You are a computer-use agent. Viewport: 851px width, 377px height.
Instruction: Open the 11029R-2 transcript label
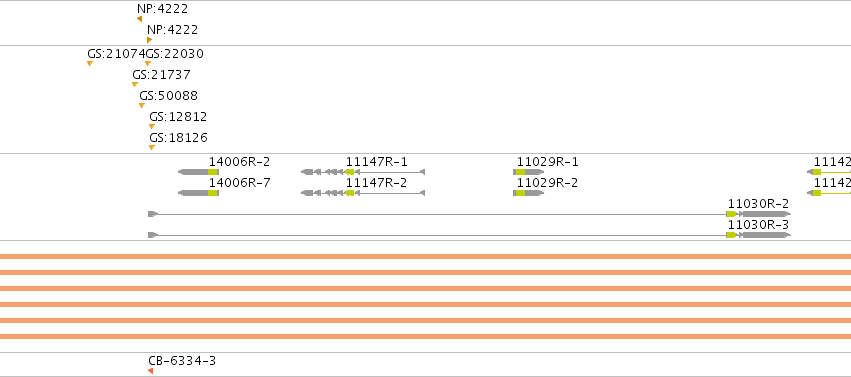[547, 183]
